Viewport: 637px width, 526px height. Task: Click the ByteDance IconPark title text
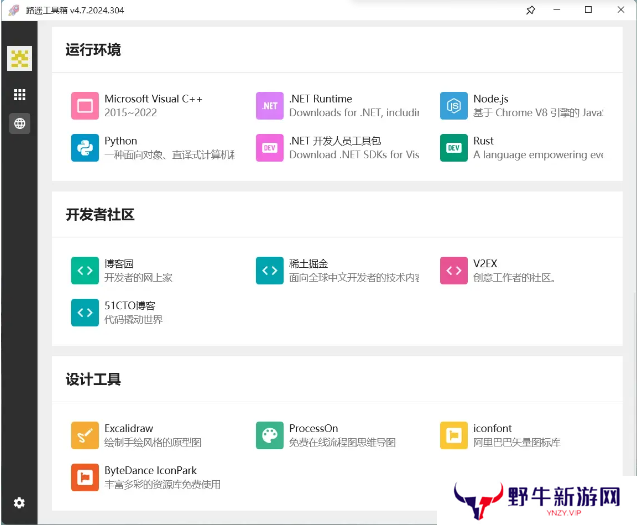pyautogui.click(x=150, y=471)
